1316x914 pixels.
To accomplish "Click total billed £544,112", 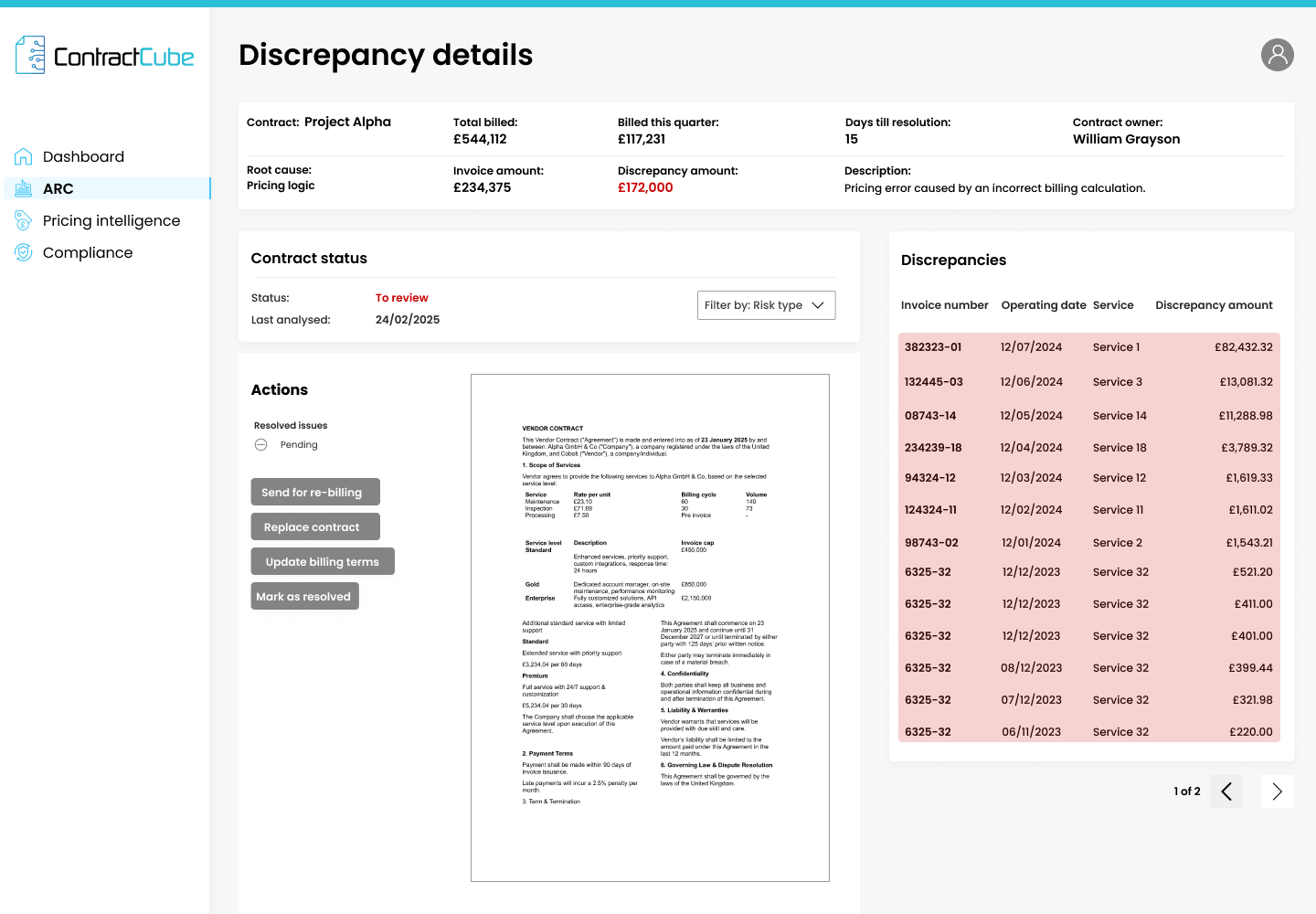I will click(x=480, y=139).
